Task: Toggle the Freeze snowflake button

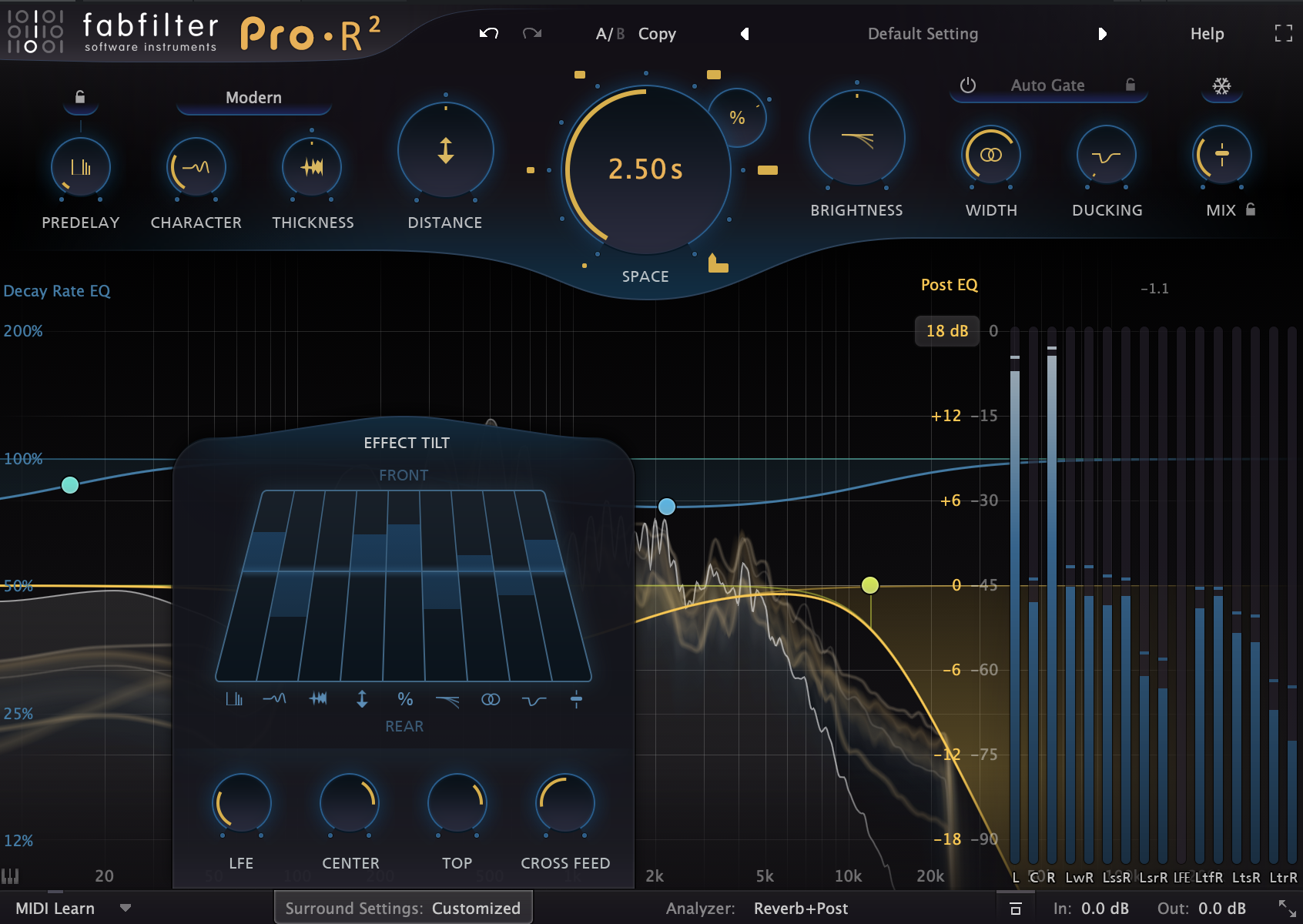Action: pyautogui.click(x=1221, y=85)
